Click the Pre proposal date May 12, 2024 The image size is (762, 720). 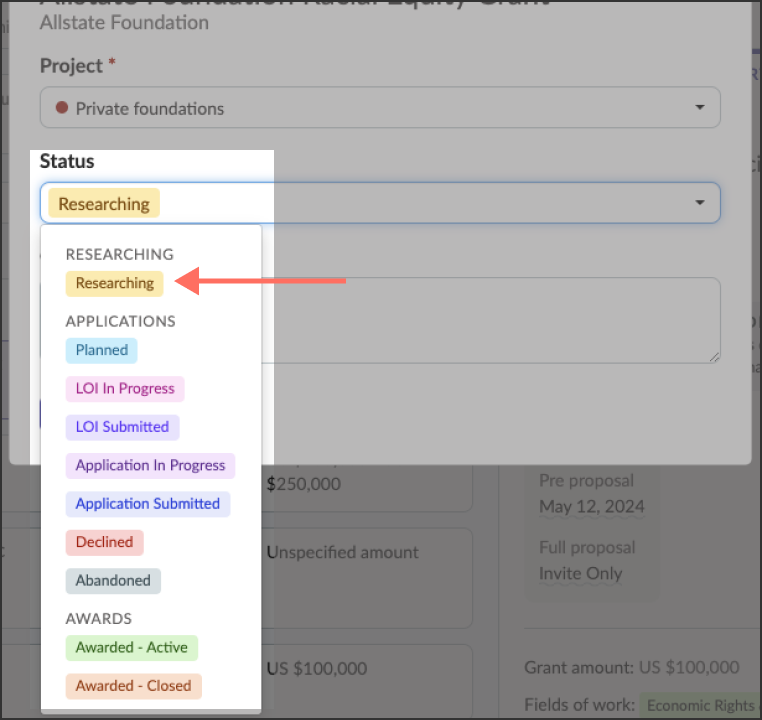click(592, 506)
